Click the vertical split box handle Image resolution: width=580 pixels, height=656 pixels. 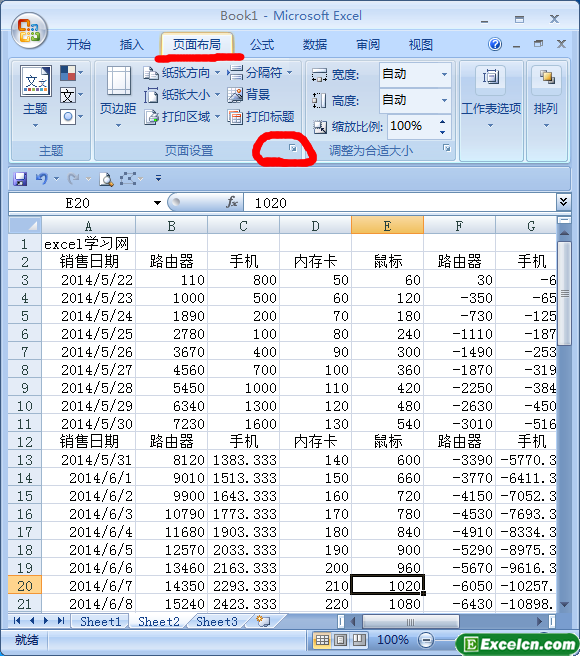click(564, 220)
